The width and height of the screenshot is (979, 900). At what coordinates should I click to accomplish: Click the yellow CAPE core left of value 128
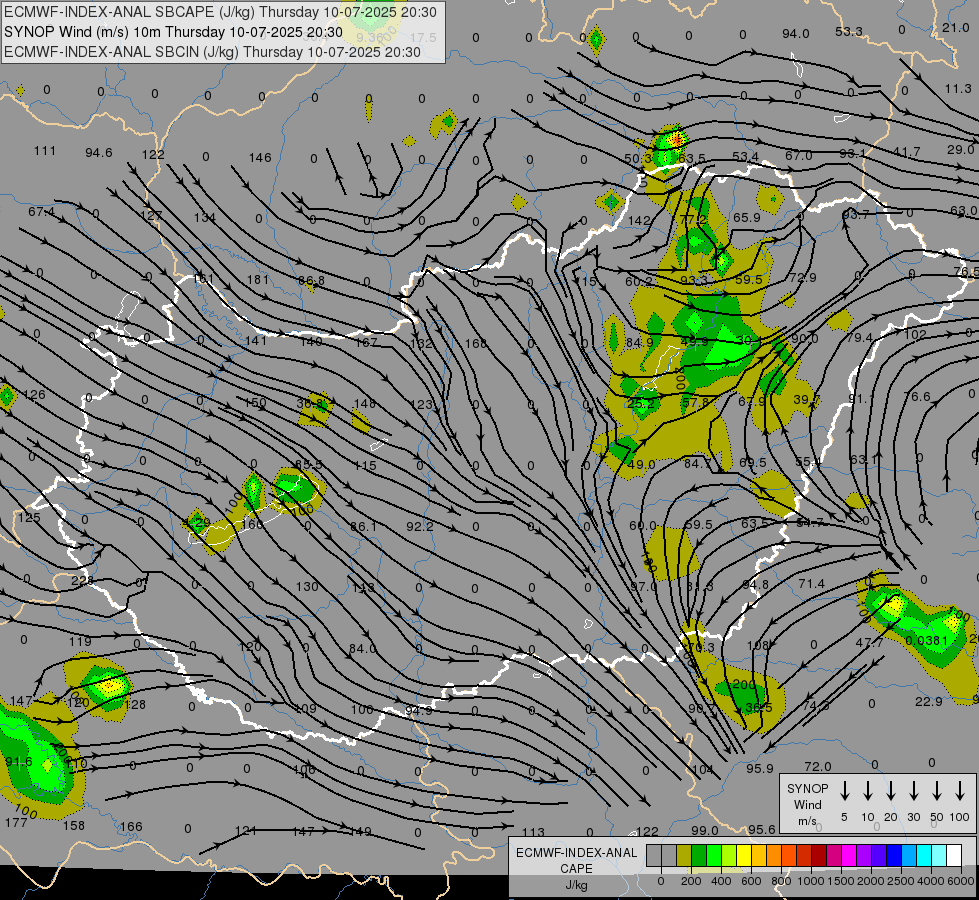[x=110, y=686]
